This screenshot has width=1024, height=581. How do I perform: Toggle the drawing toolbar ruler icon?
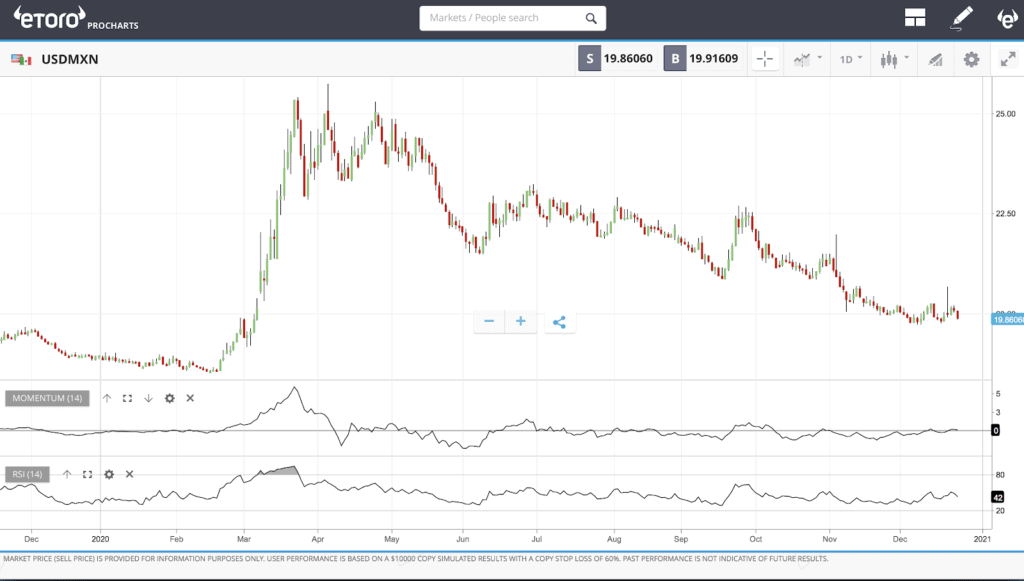click(935, 59)
